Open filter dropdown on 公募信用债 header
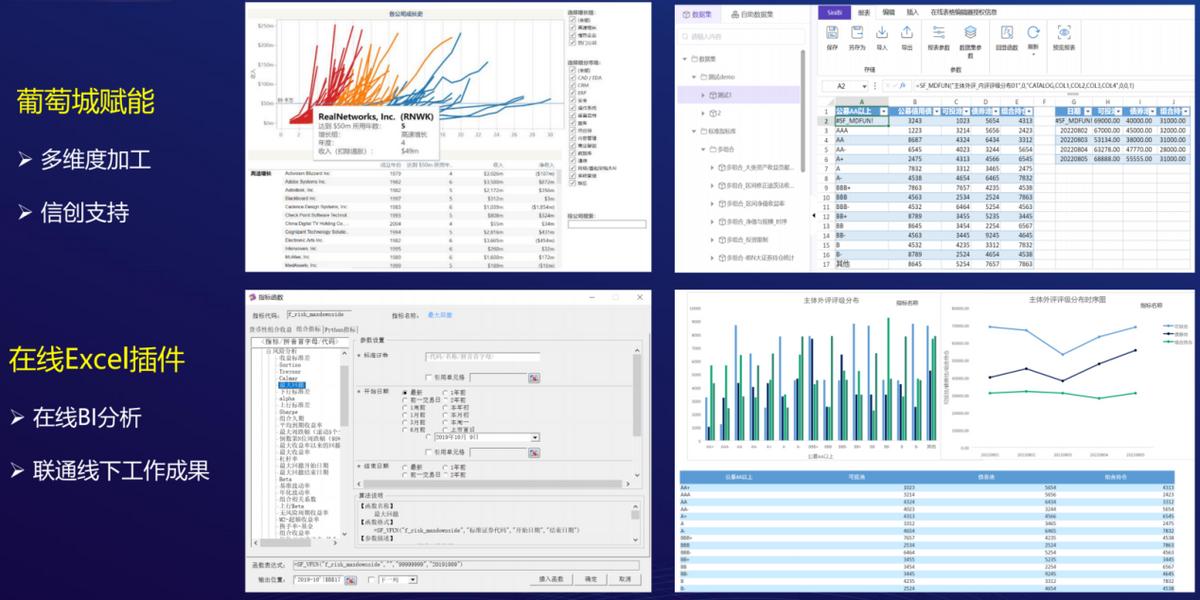This screenshot has width=1200, height=600. (x=937, y=111)
